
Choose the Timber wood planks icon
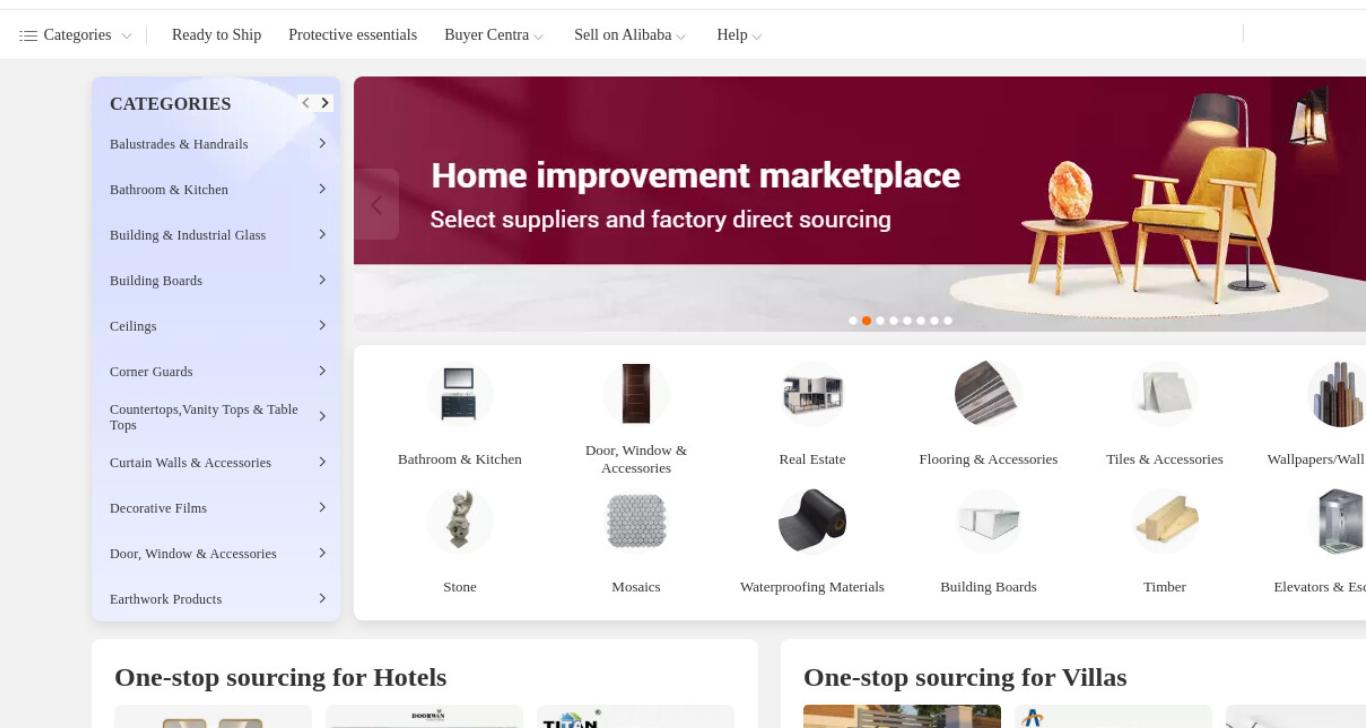[x=1164, y=521]
